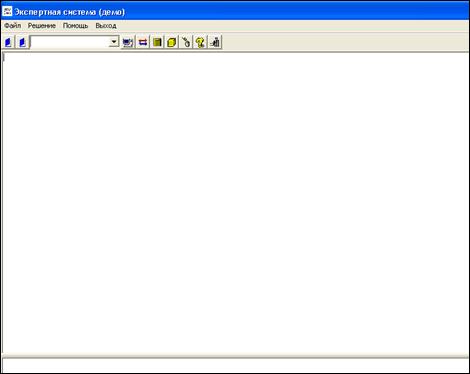Click the Выход menu item
The image size is (470, 374).
106,26
